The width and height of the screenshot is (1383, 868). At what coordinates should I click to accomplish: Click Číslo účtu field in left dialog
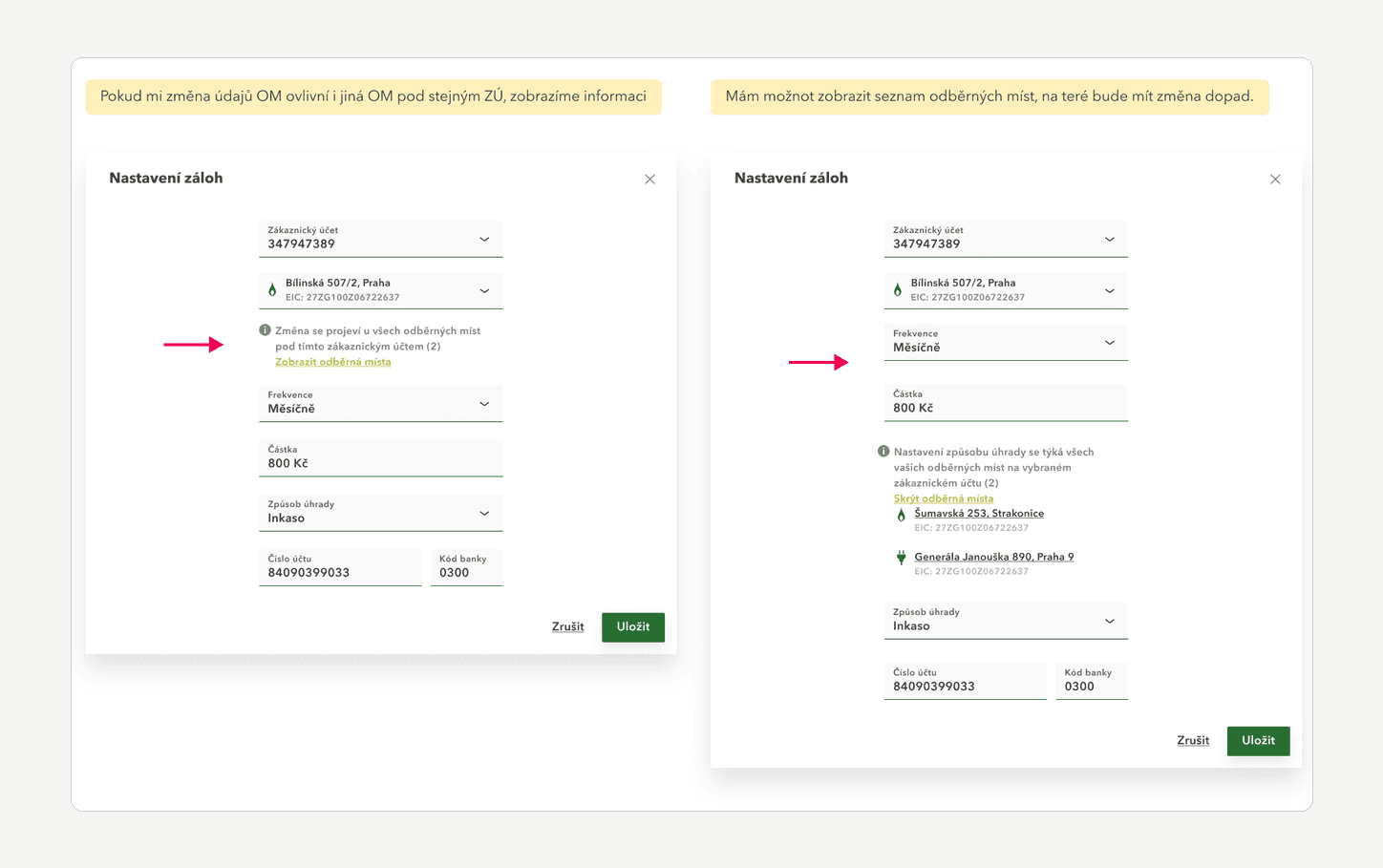(340, 567)
